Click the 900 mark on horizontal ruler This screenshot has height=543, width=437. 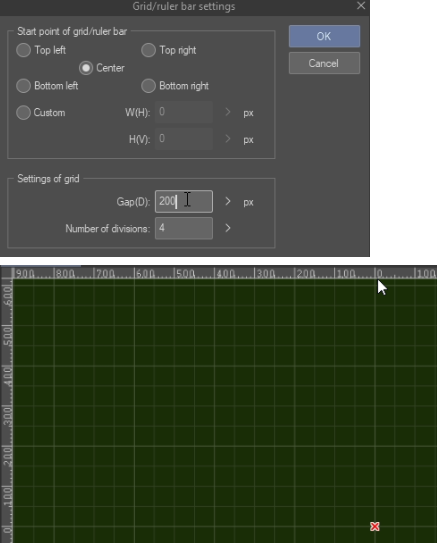click(25, 274)
